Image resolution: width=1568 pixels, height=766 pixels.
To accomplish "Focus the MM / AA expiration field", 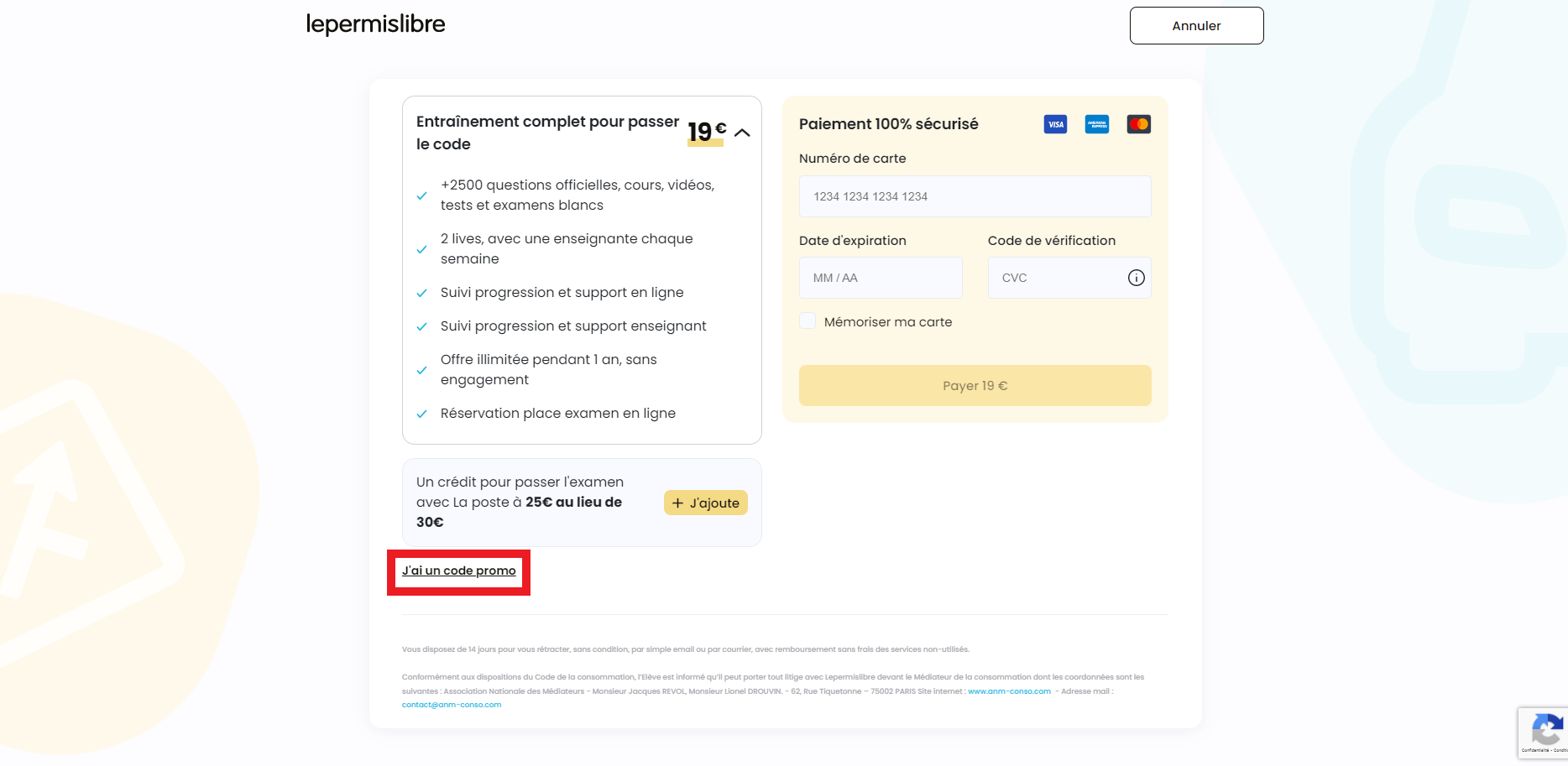I will pos(881,278).
